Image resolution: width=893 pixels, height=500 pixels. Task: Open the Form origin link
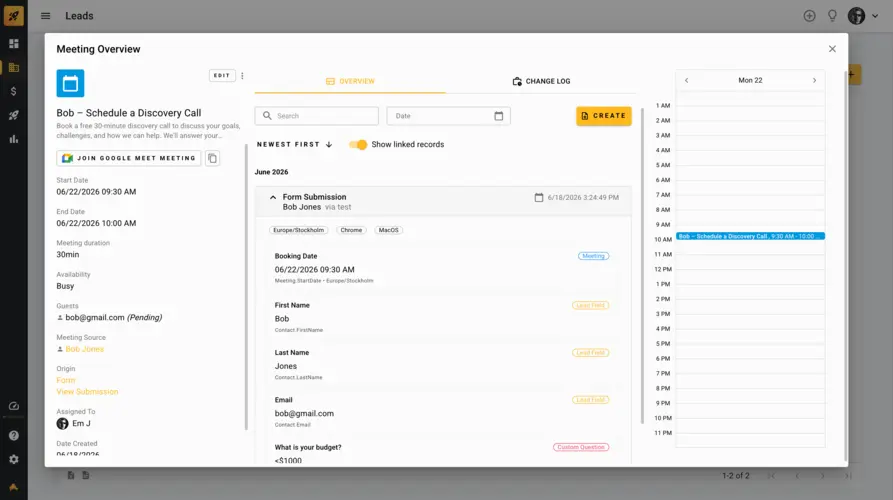(x=66, y=380)
